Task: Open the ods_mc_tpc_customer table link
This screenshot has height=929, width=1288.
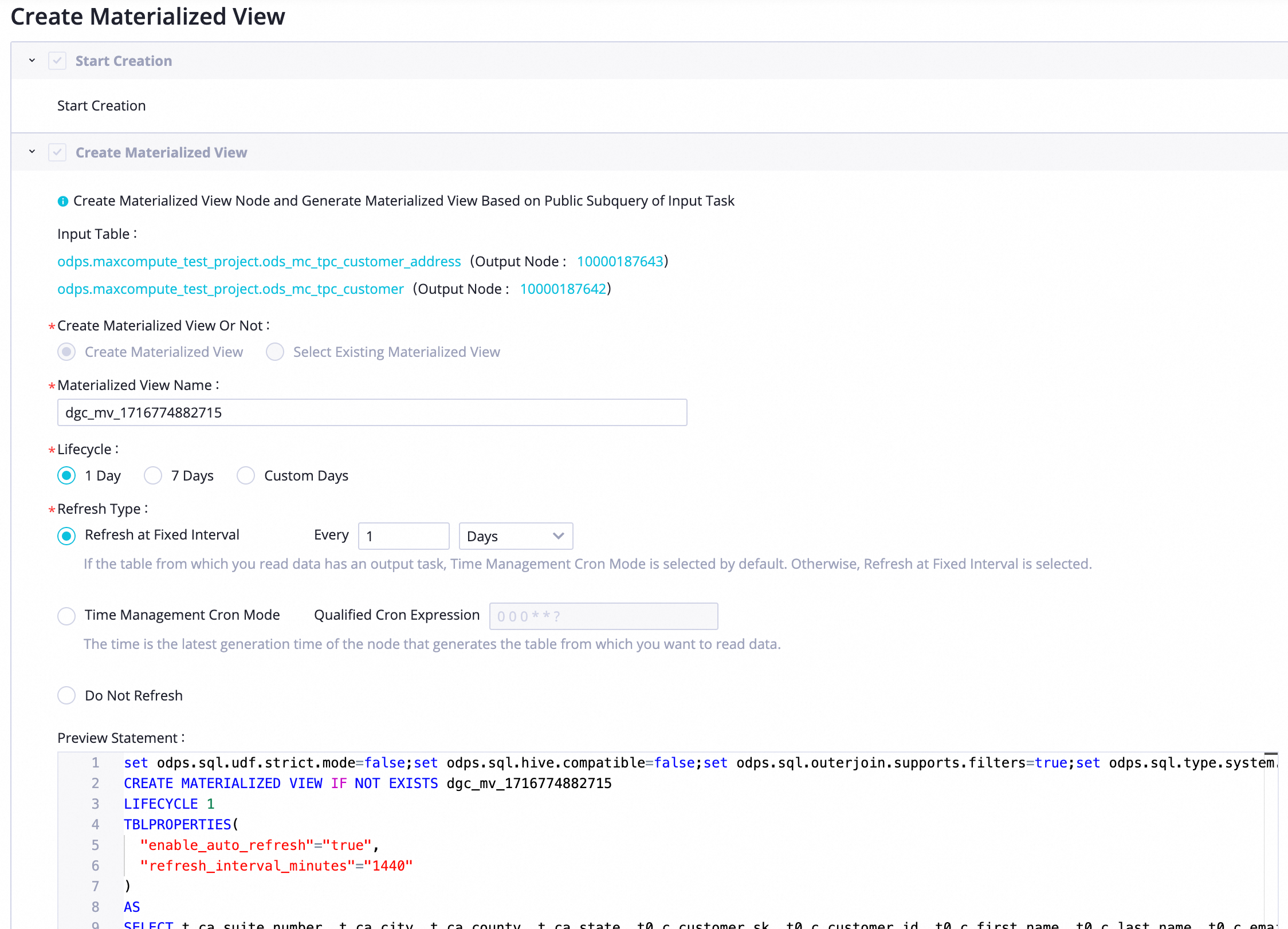Action: [230, 289]
